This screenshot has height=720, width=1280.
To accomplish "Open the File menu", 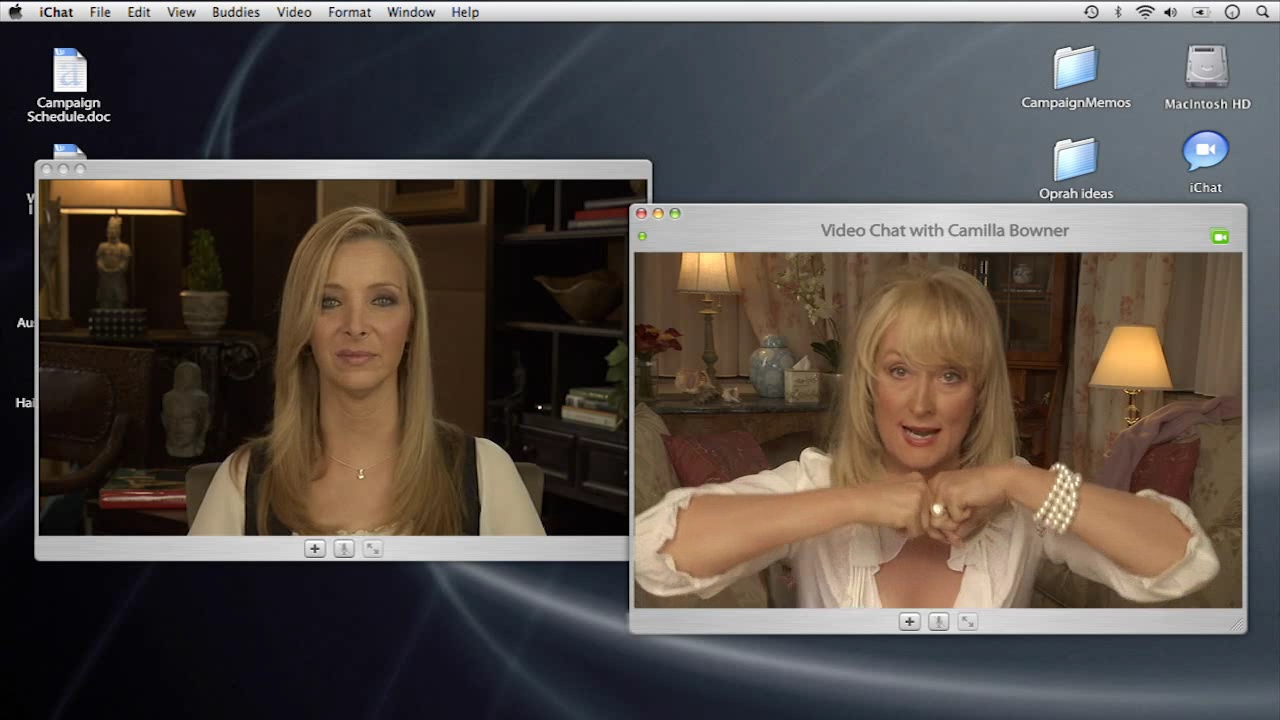I will pos(100,12).
